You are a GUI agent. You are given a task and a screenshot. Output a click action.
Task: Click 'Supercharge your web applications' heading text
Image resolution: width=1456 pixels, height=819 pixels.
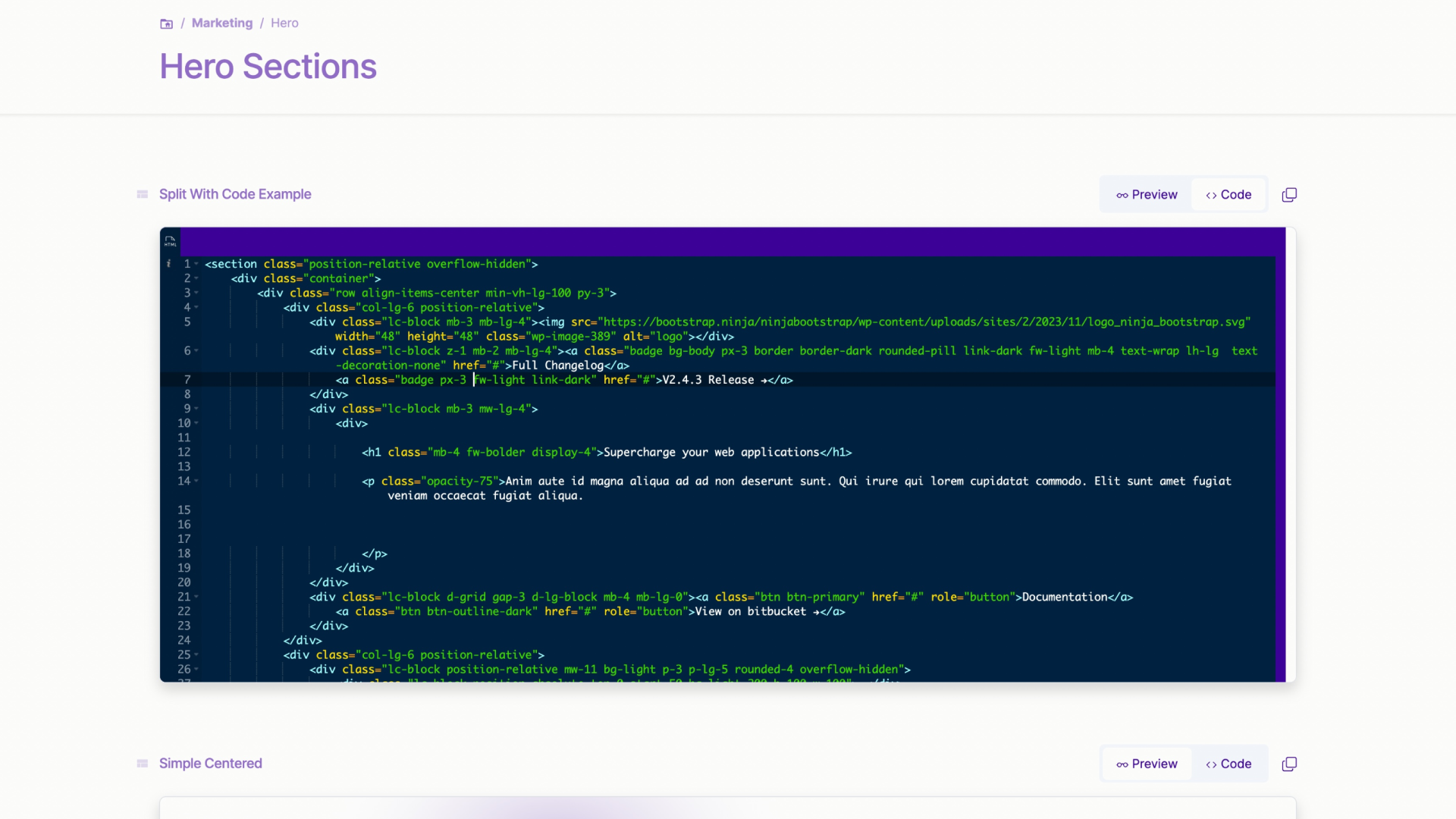(x=711, y=453)
